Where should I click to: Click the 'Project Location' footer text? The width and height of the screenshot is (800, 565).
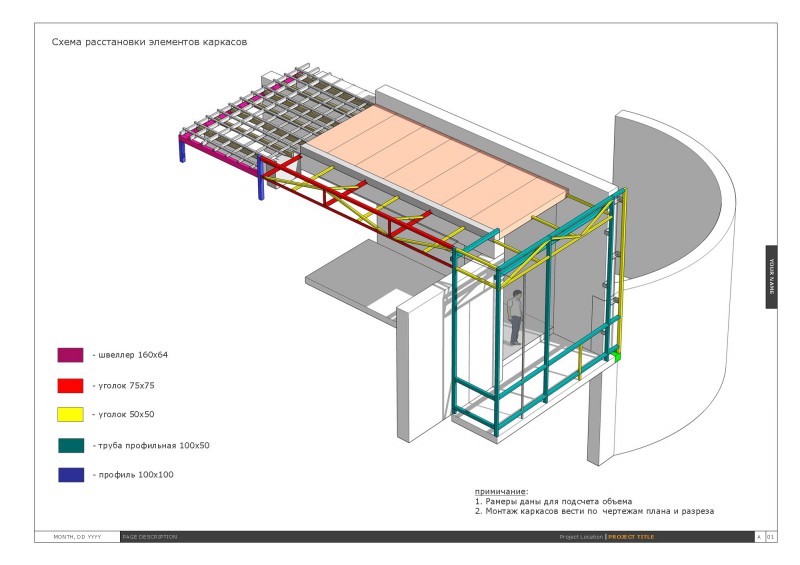(581, 537)
